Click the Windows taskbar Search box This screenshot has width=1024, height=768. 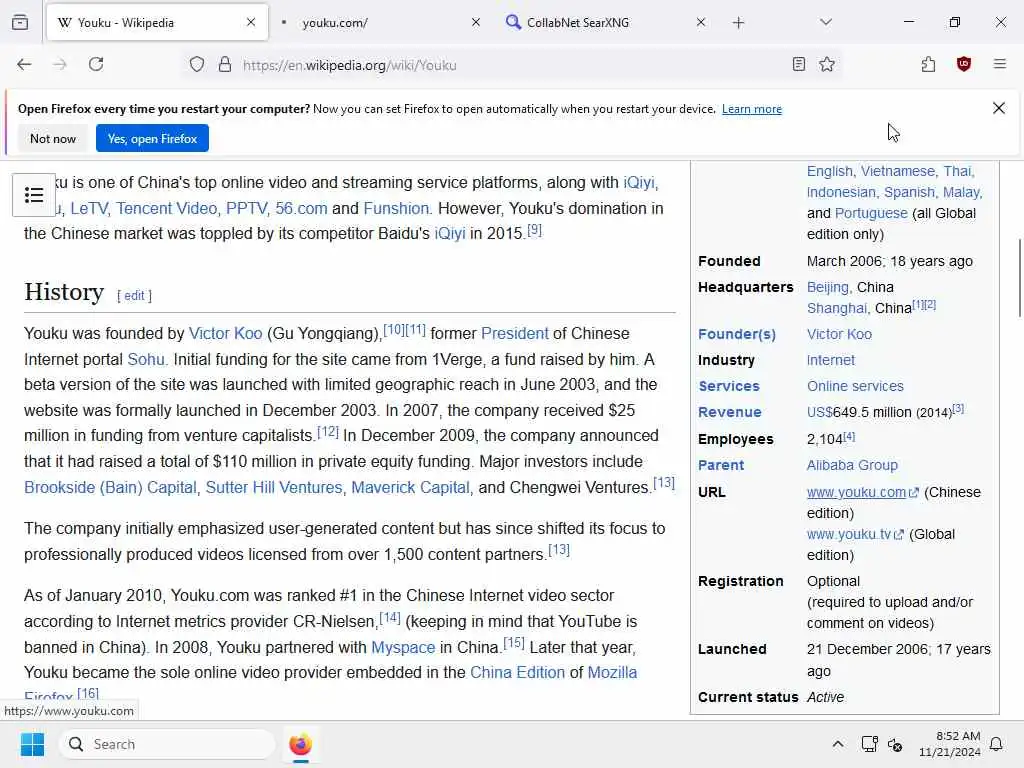[168, 744]
